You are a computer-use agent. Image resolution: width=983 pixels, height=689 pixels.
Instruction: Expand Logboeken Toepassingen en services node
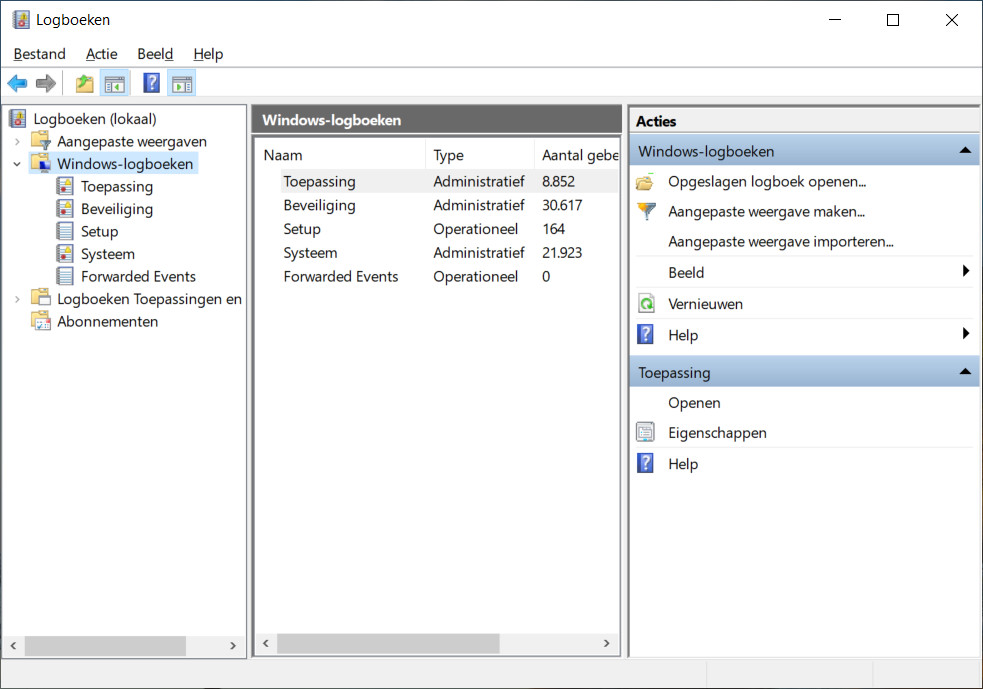tap(17, 299)
